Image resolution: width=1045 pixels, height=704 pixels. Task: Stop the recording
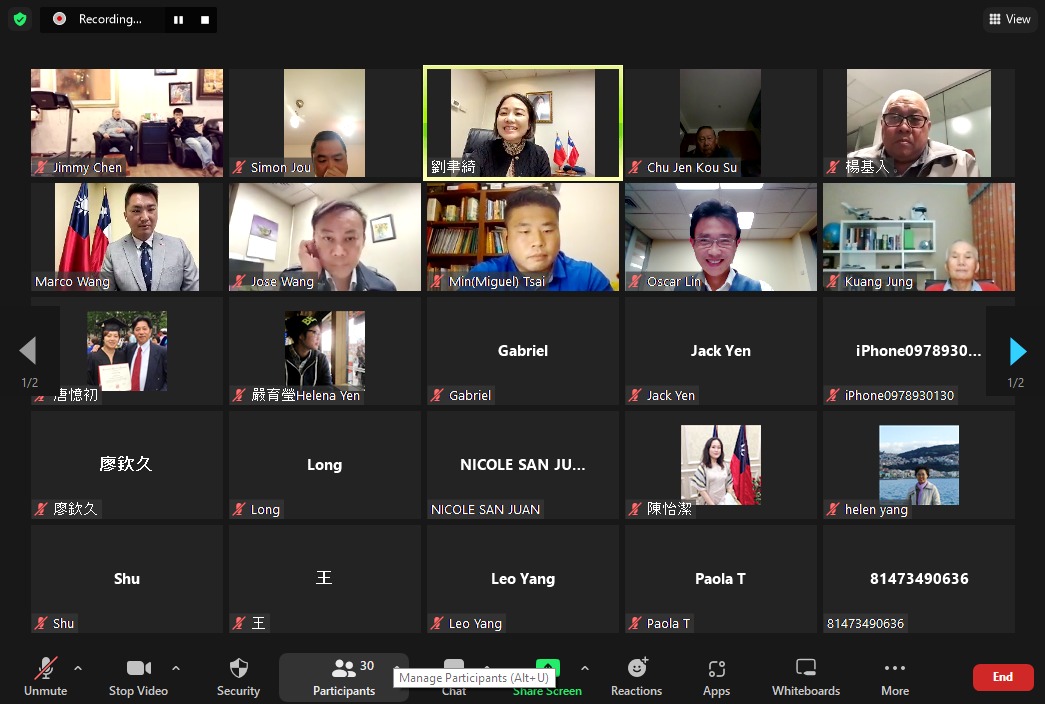(204, 19)
